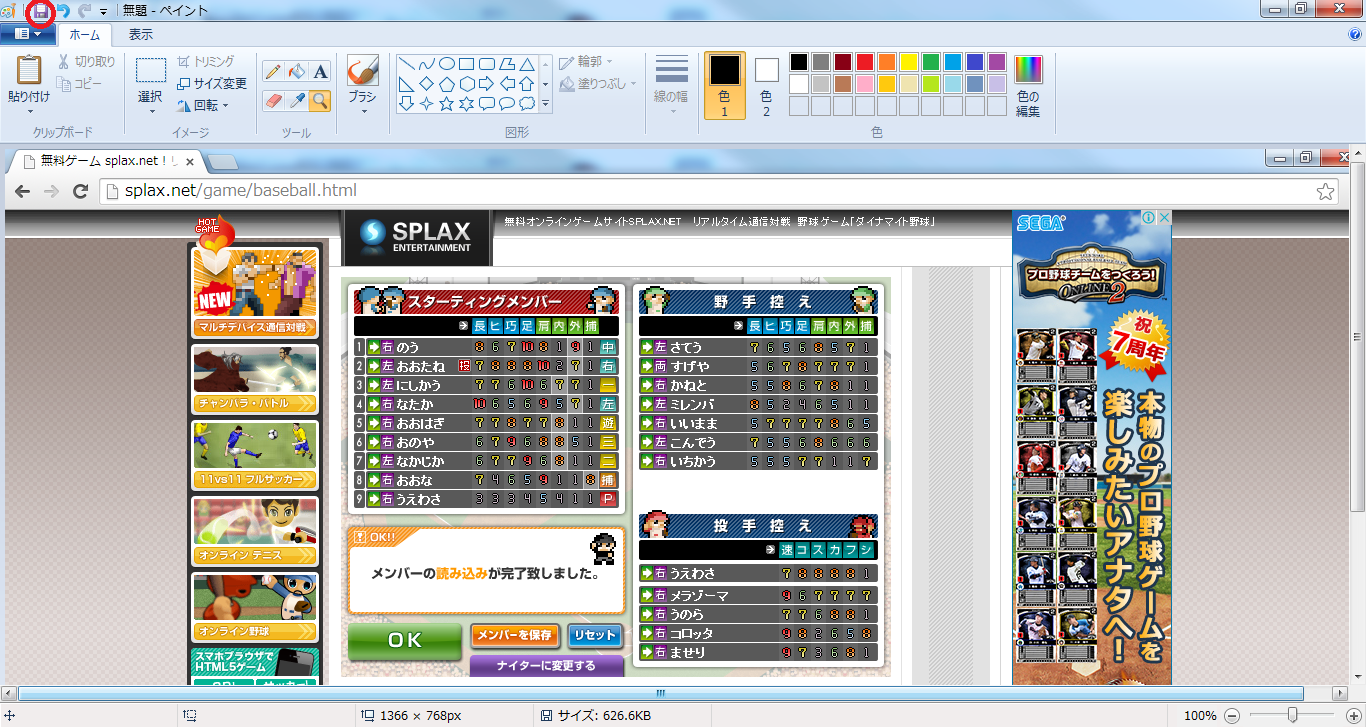Choose the Diamond shape
This screenshot has width=1366, height=727.
427,83
